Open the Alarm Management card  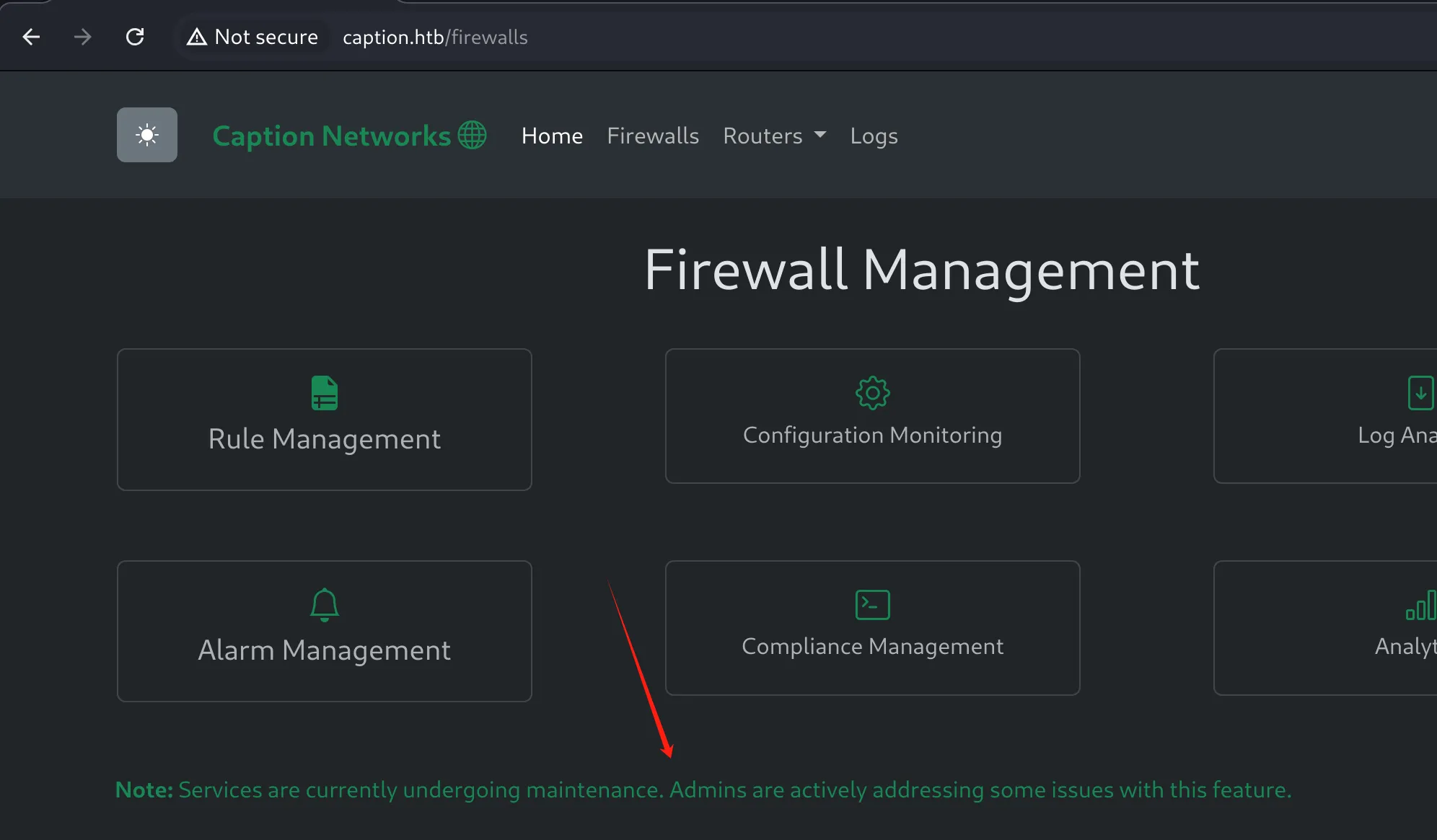[325, 631]
